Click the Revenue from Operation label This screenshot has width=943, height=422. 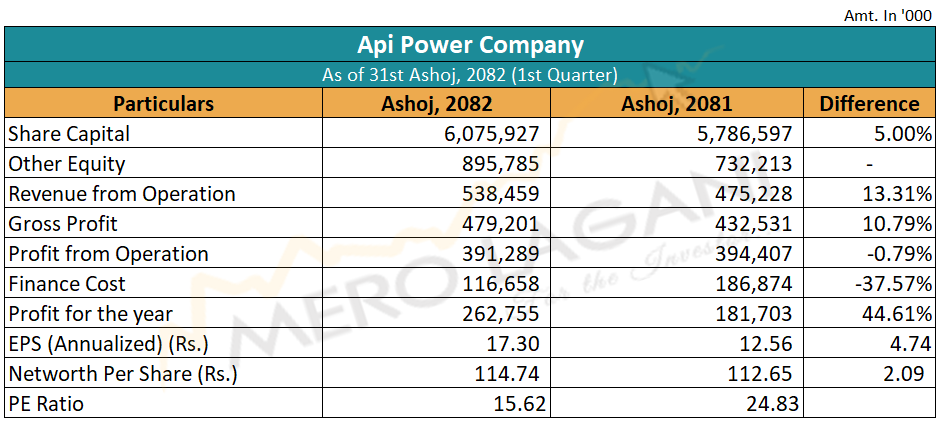pyautogui.click(x=122, y=193)
